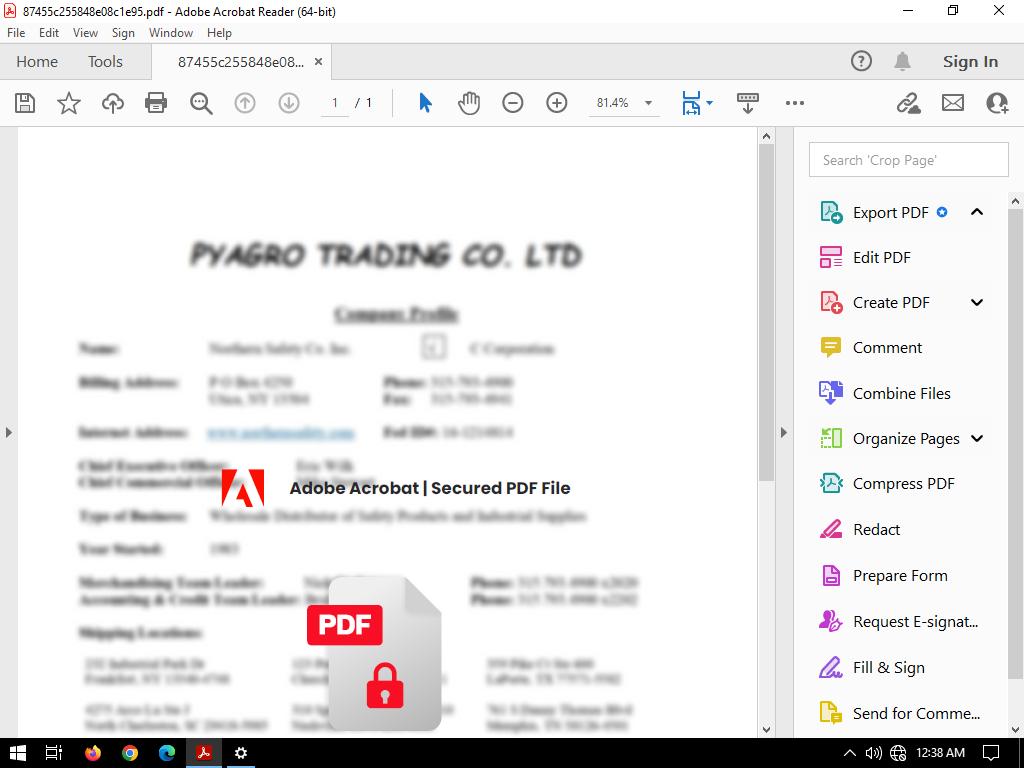Image resolution: width=1024 pixels, height=768 pixels.
Task: Open the Window menu
Action: [x=171, y=33]
